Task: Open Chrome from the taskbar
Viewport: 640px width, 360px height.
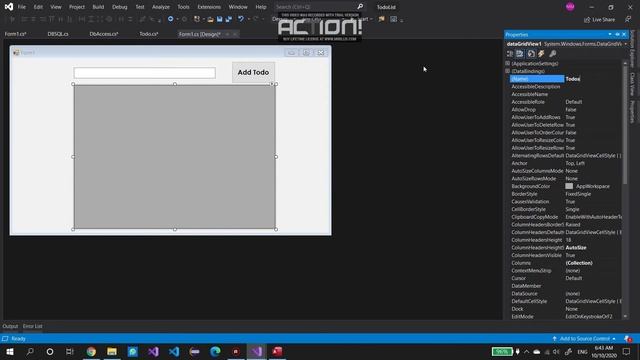Action: coord(91,351)
